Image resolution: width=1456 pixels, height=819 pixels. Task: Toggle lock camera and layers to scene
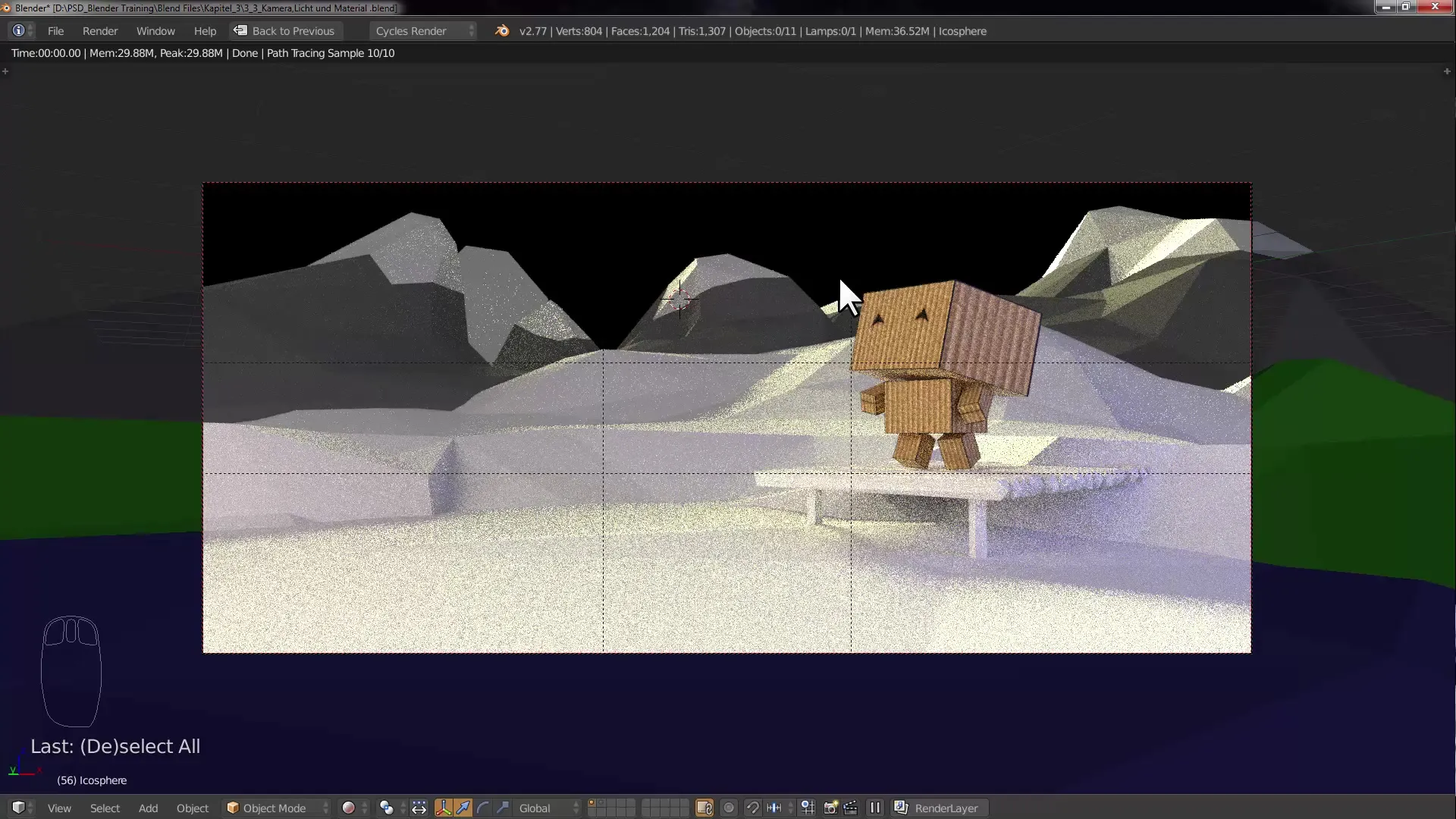pyautogui.click(x=704, y=808)
